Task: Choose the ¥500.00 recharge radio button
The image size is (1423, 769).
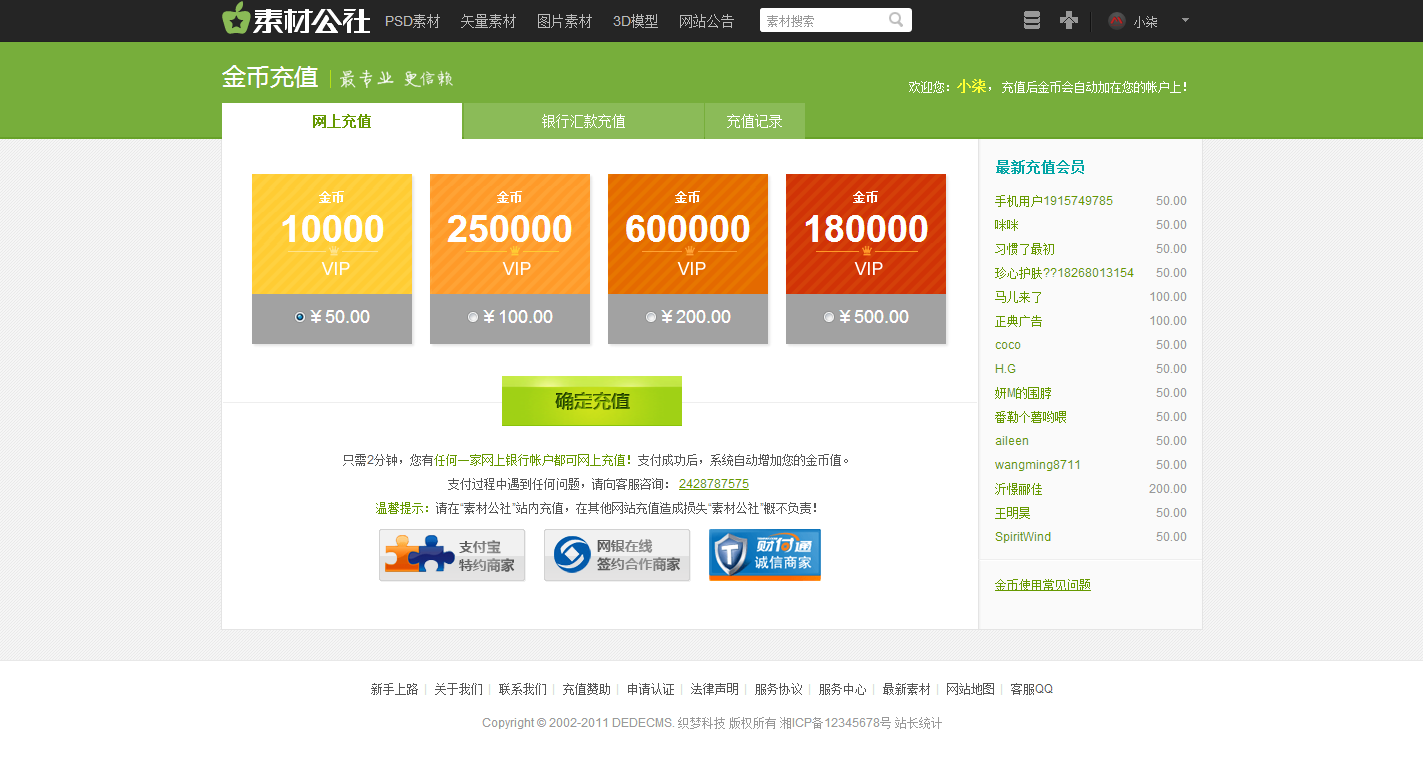Action: [x=829, y=317]
